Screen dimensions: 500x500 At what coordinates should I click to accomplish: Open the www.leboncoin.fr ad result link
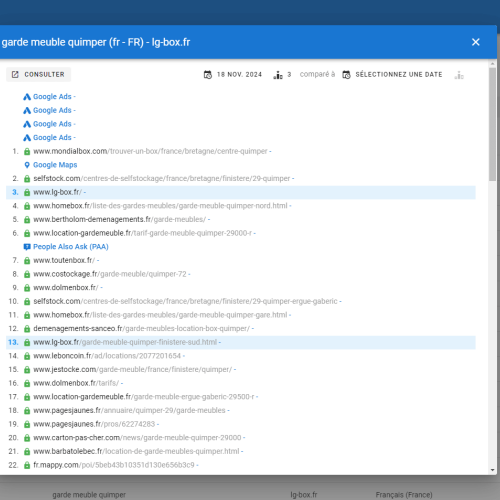coord(107,356)
